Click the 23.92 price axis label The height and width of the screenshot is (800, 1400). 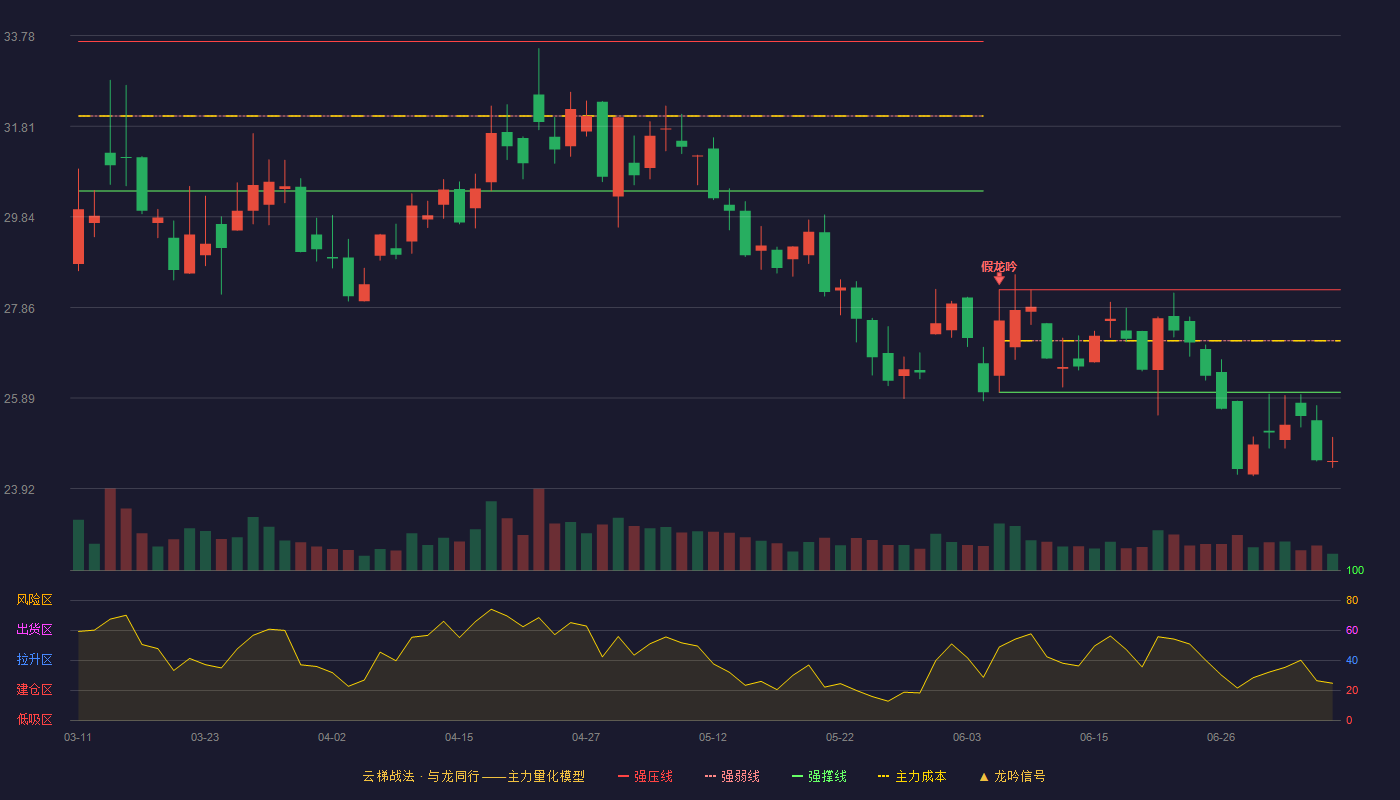(x=19, y=490)
